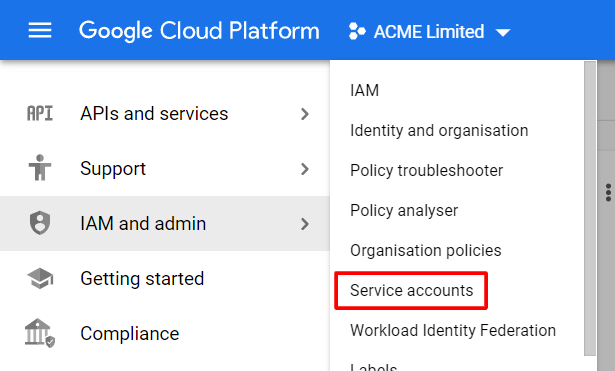The image size is (615, 371).
Task: Expand the IAM and admin submenu chevron
Action: (x=305, y=224)
